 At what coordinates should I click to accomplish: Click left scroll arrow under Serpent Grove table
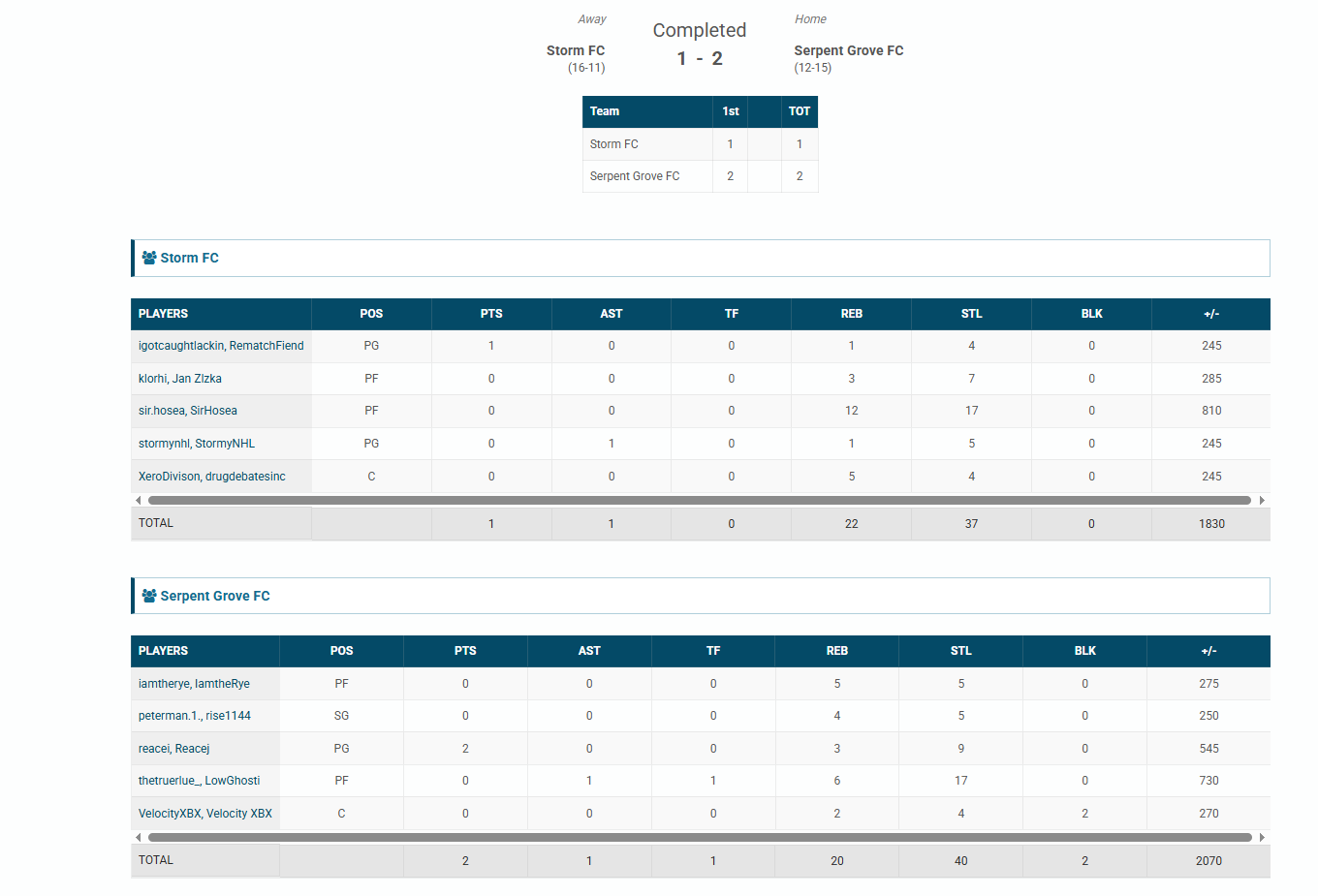coord(139,838)
